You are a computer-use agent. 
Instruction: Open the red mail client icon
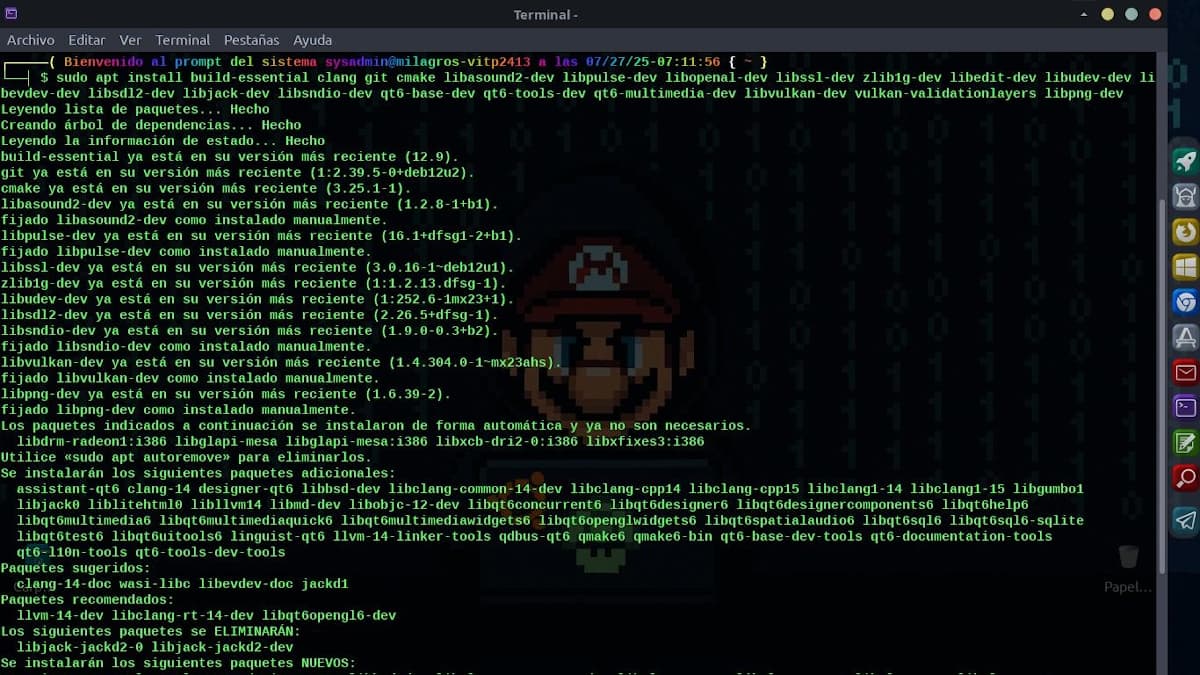point(1185,373)
